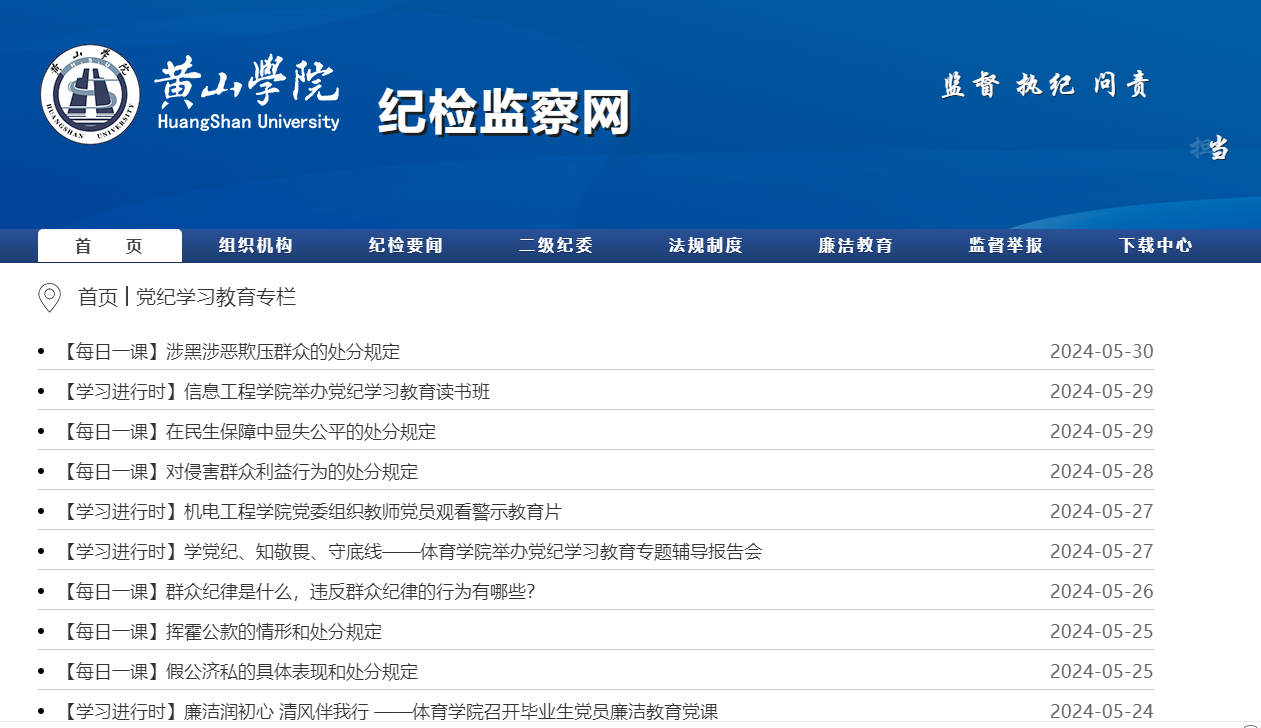1261x728 pixels.
Task: Go to 纪检要闻 section
Action: (405, 246)
